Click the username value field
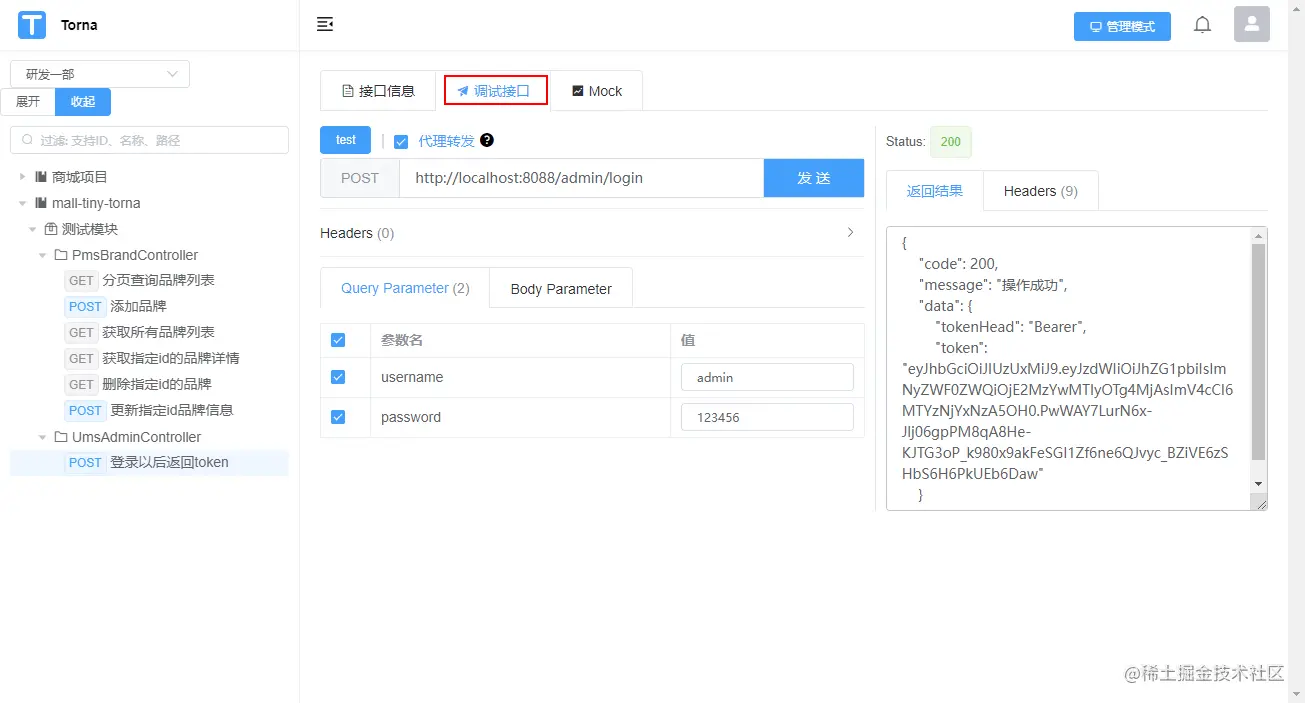Viewport: 1305px width, 703px height. point(767,377)
